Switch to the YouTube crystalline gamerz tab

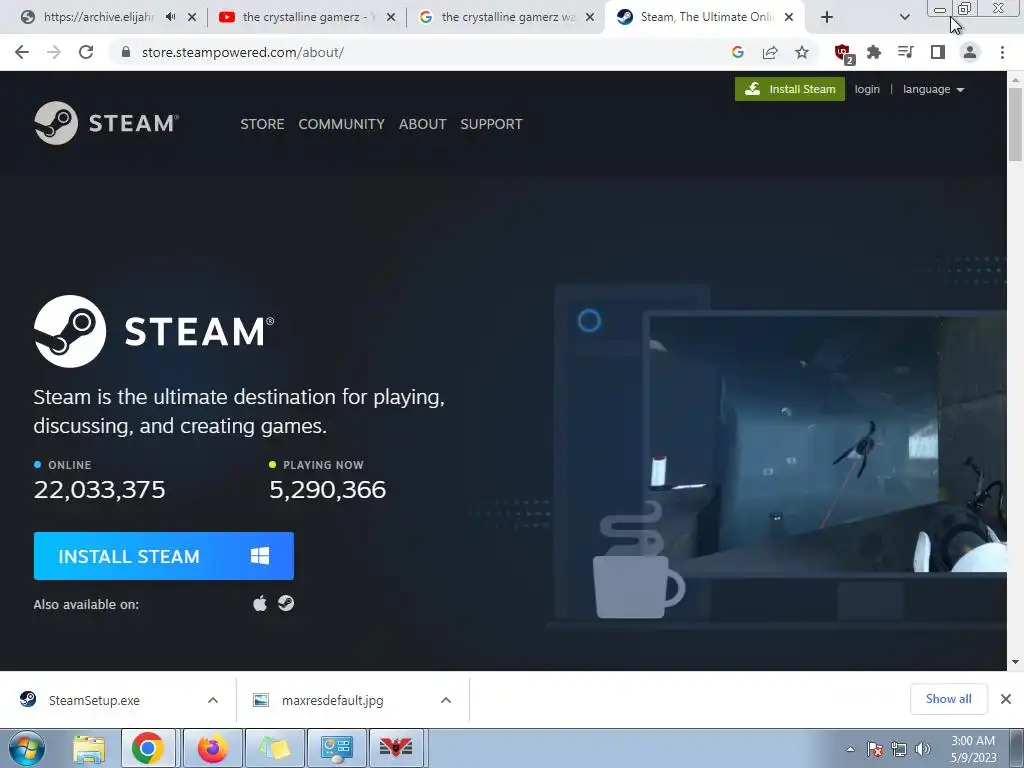306,17
